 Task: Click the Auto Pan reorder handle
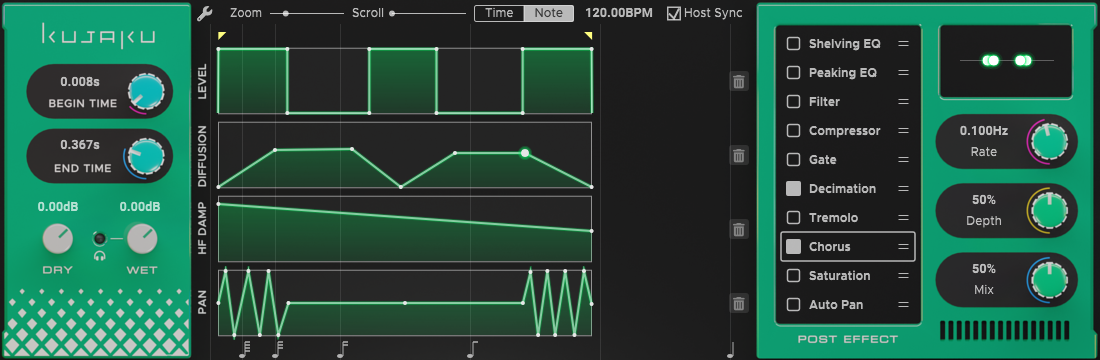click(904, 305)
